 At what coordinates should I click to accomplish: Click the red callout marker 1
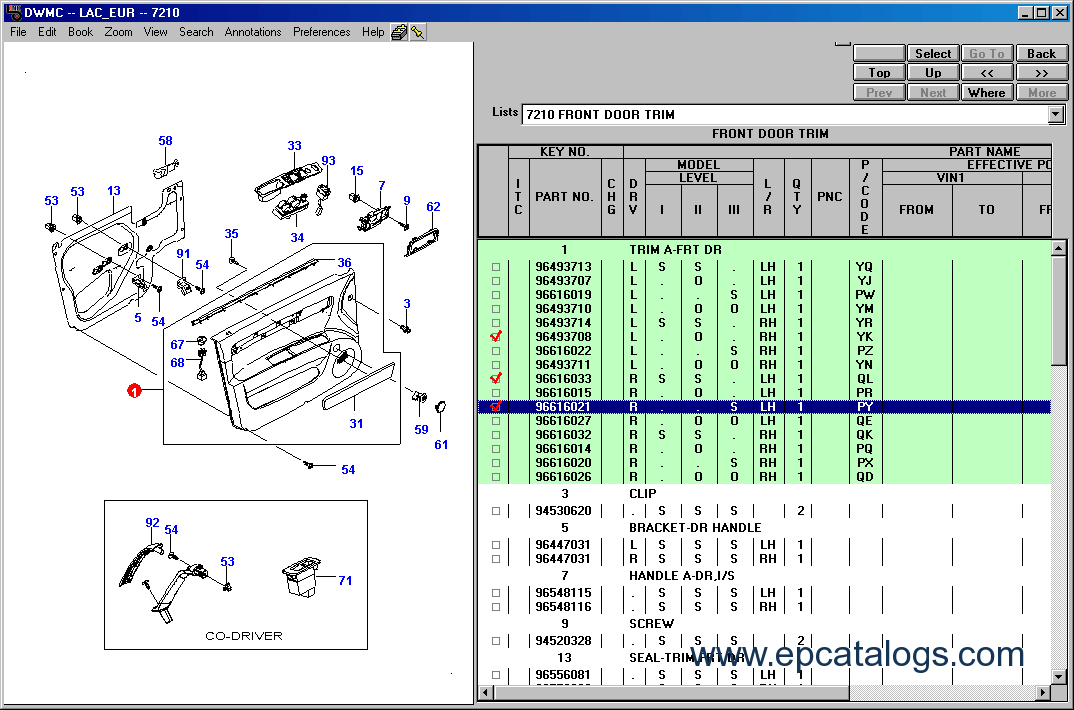point(133,391)
